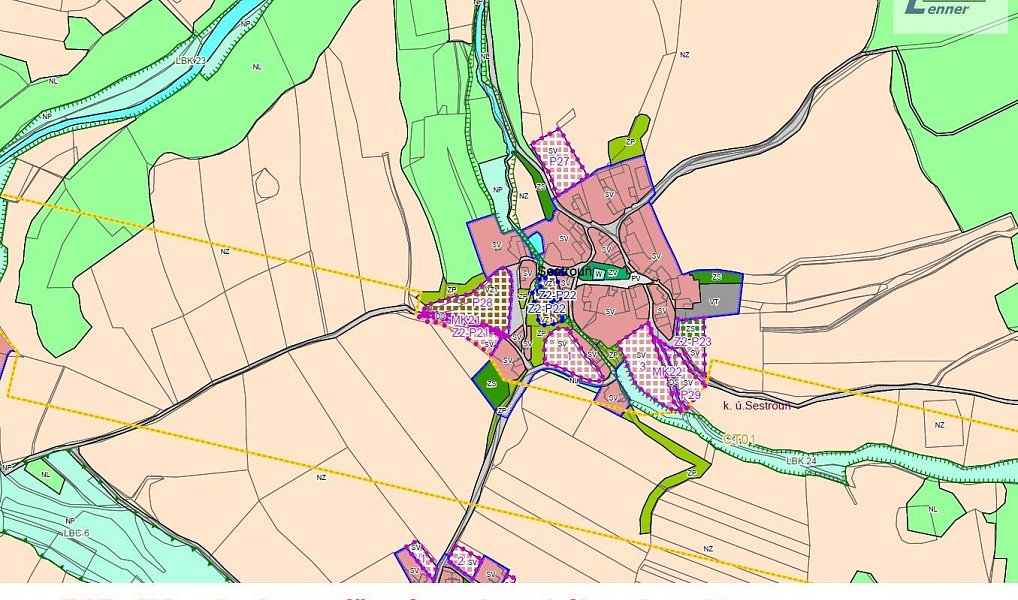Click the orange CT01 corridor label

(739, 440)
